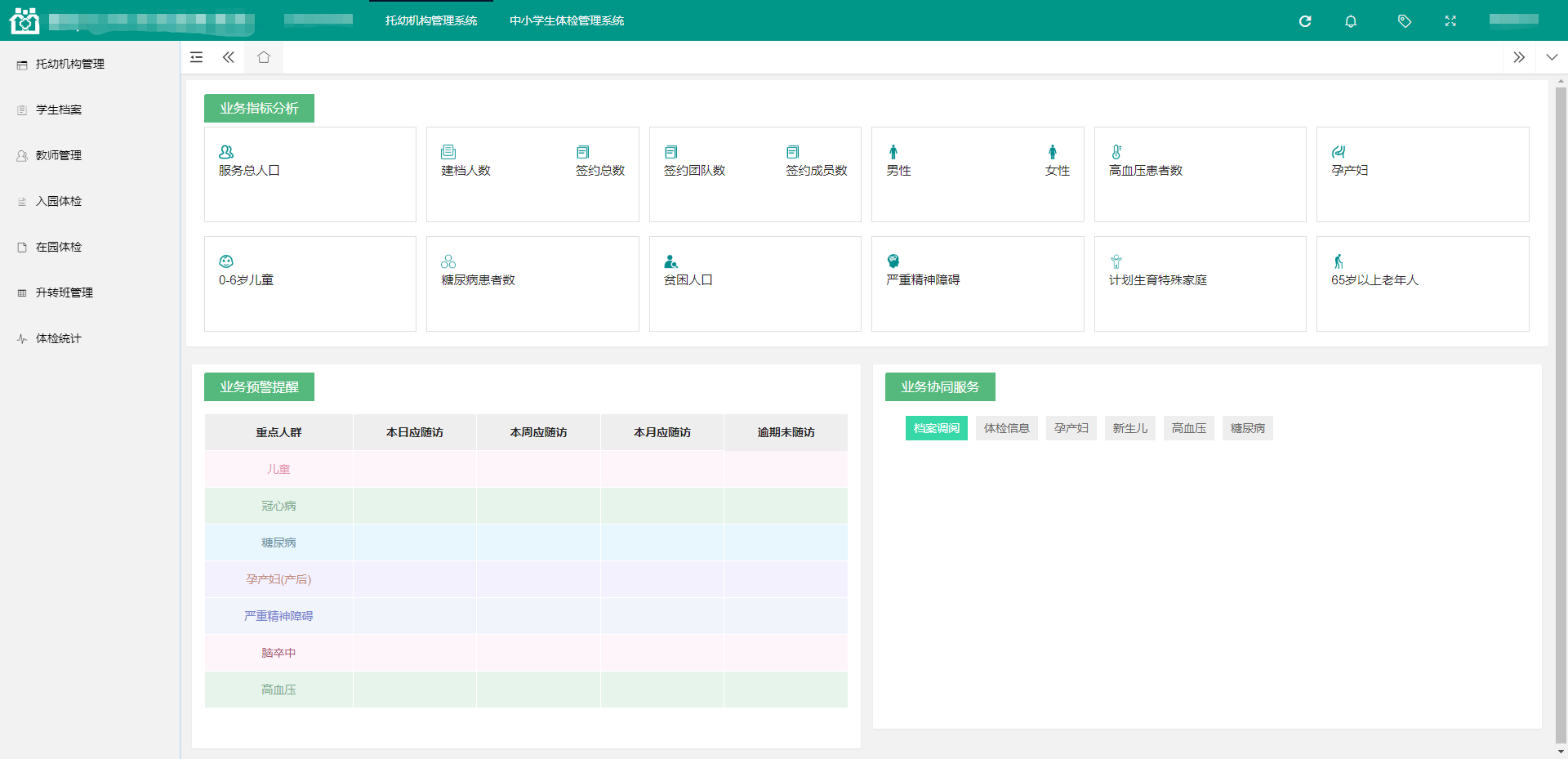Click the 0-6岁儿童 face icon
This screenshot has width=1568, height=759.
coord(226,261)
